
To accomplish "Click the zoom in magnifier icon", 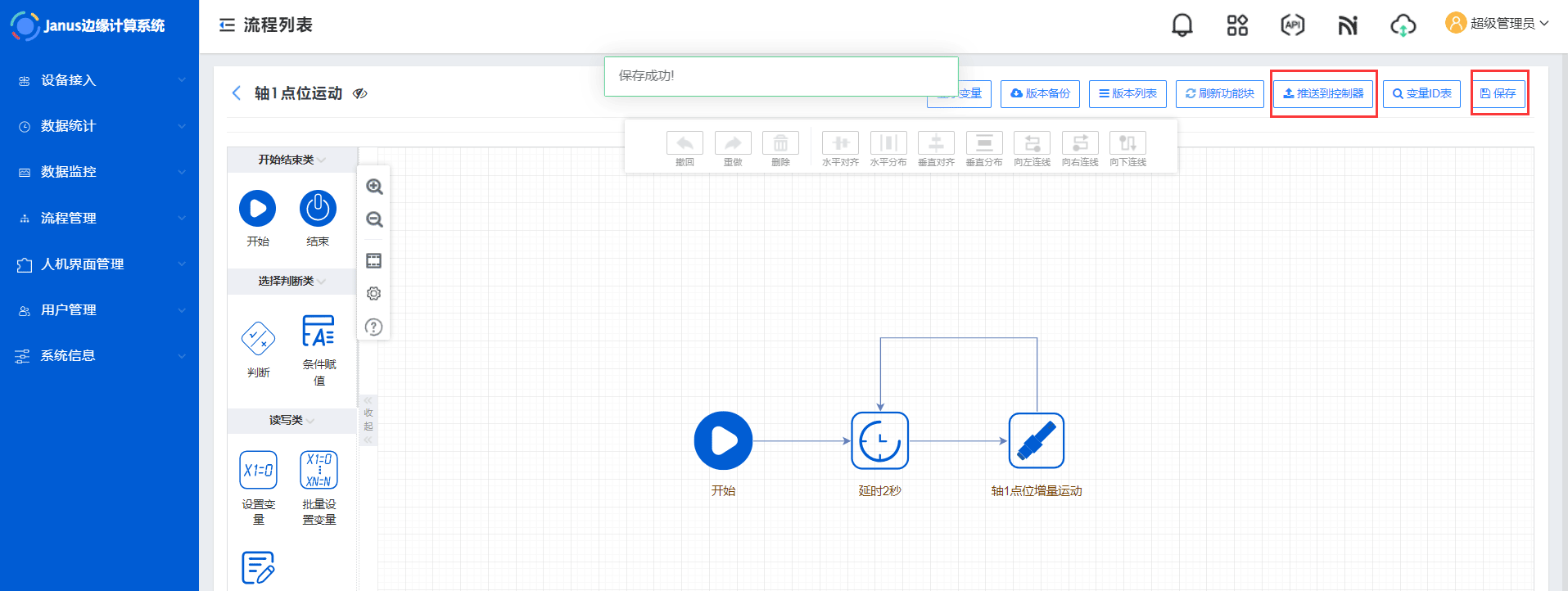I will (374, 187).
